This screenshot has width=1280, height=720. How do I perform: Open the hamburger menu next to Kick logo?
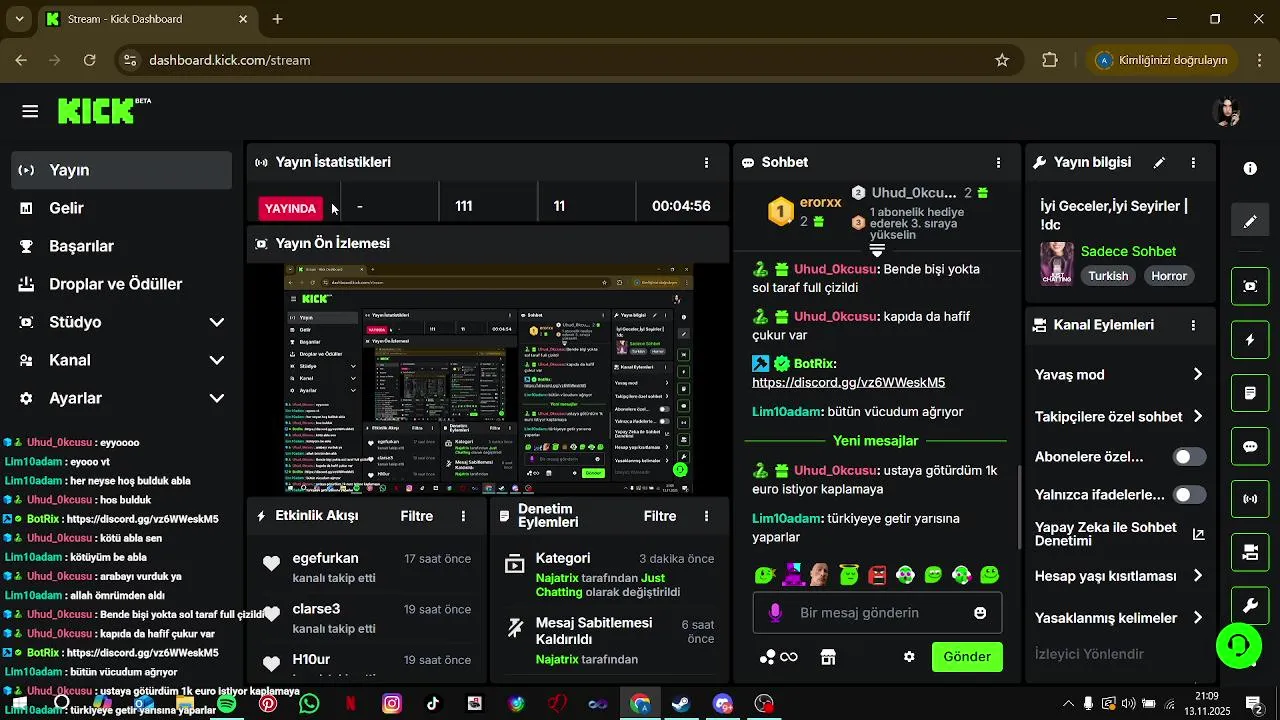tap(30, 111)
